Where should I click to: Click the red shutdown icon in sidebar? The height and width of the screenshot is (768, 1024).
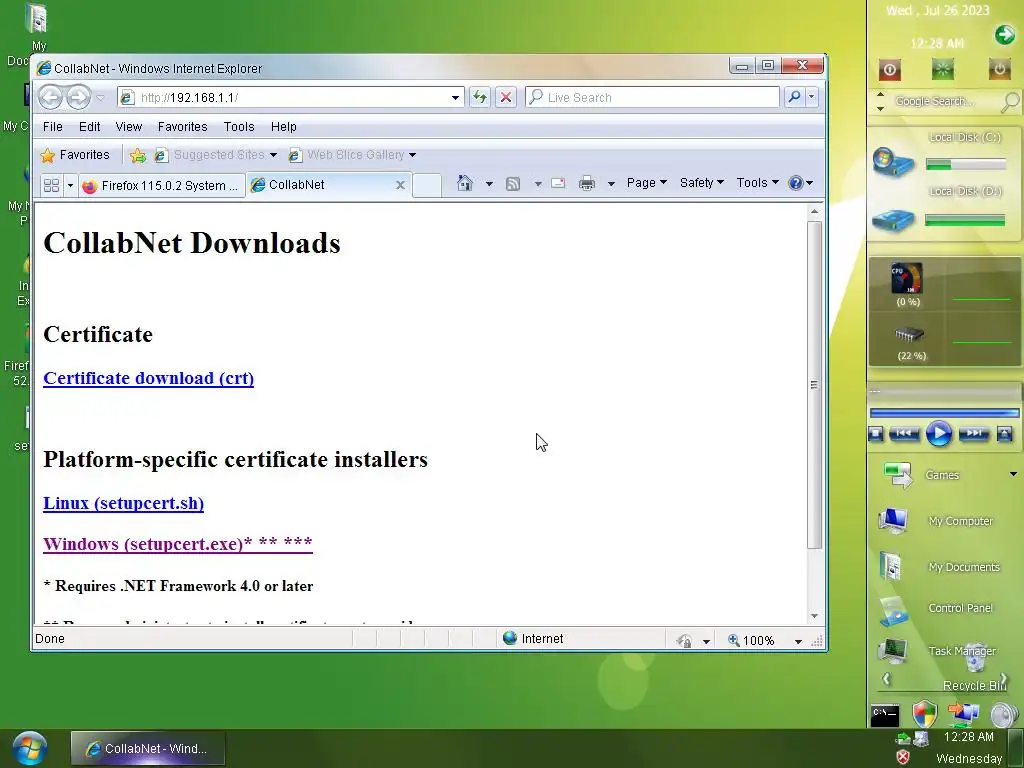(889, 70)
